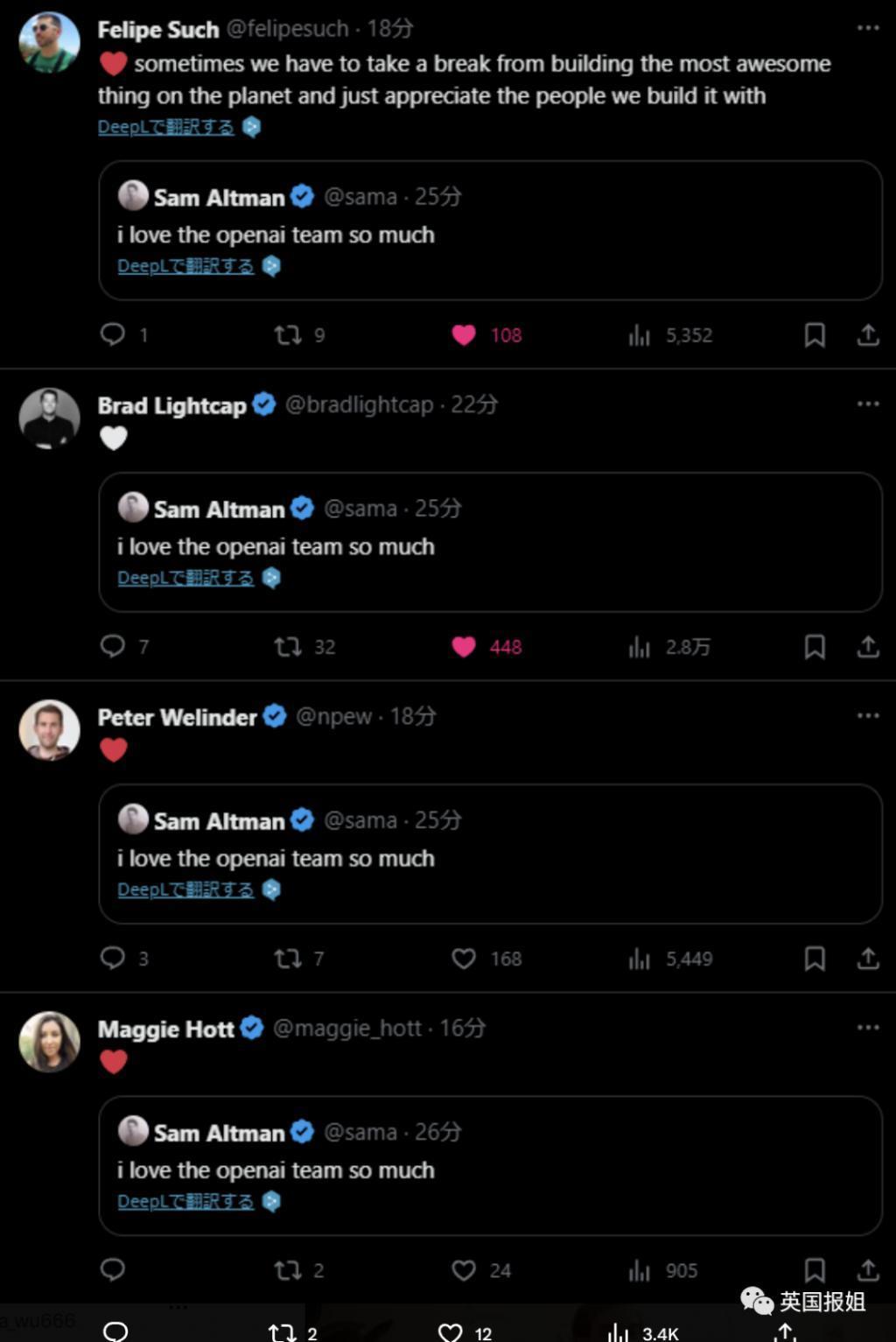
Task: Retweet Felipe Such's post
Action: (x=288, y=334)
